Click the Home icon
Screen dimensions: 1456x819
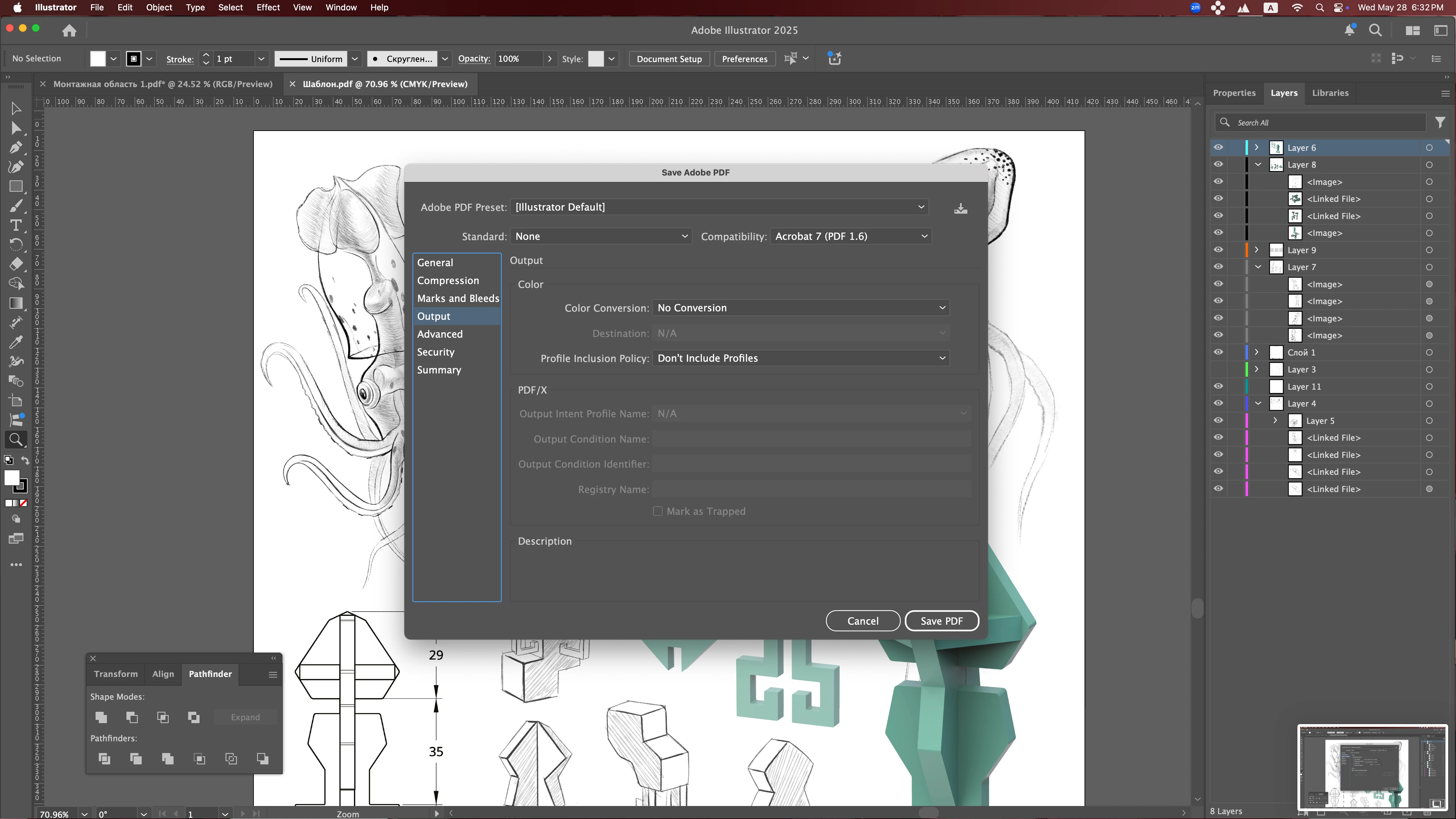coord(69,31)
